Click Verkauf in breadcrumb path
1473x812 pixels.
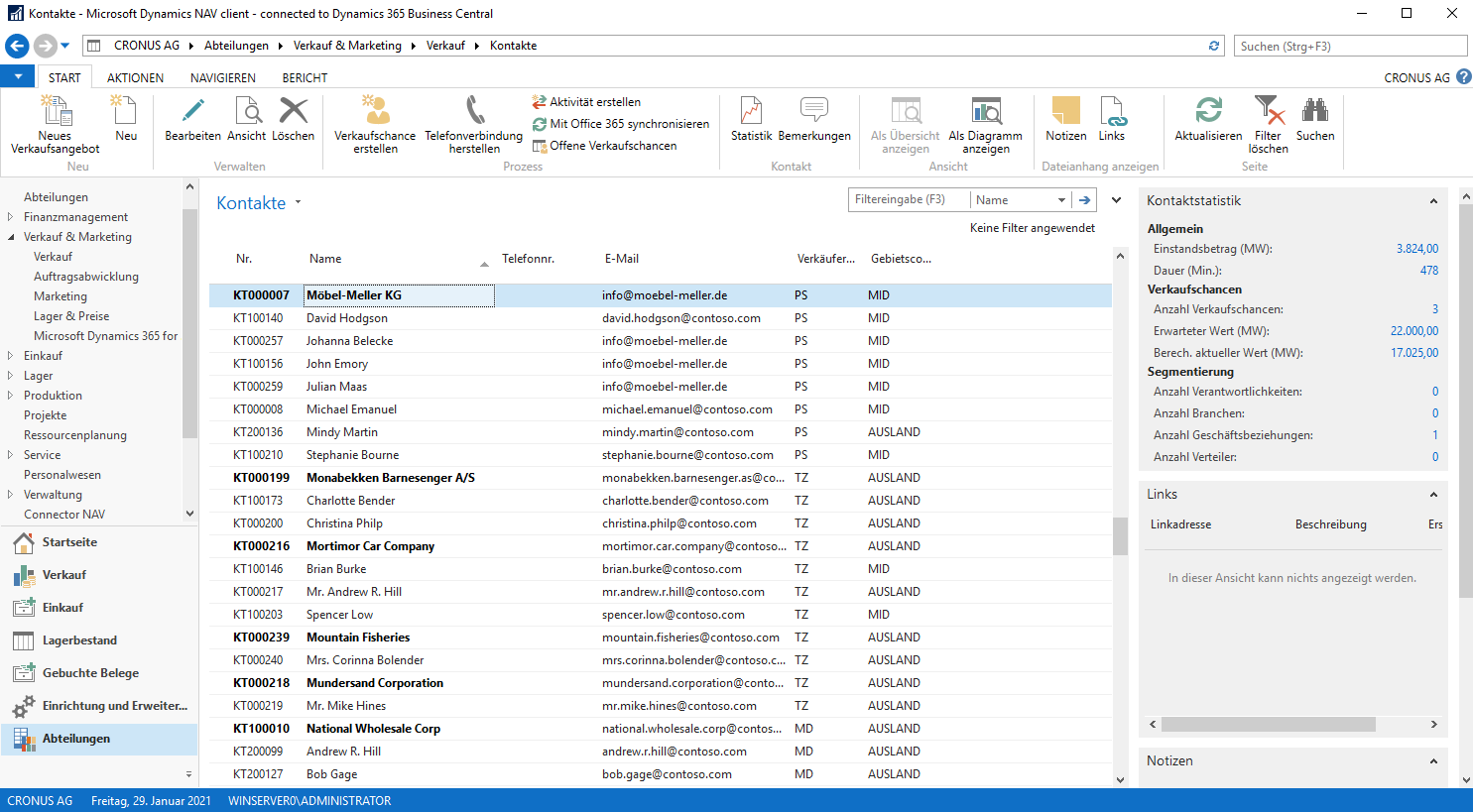pyautogui.click(x=445, y=46)
